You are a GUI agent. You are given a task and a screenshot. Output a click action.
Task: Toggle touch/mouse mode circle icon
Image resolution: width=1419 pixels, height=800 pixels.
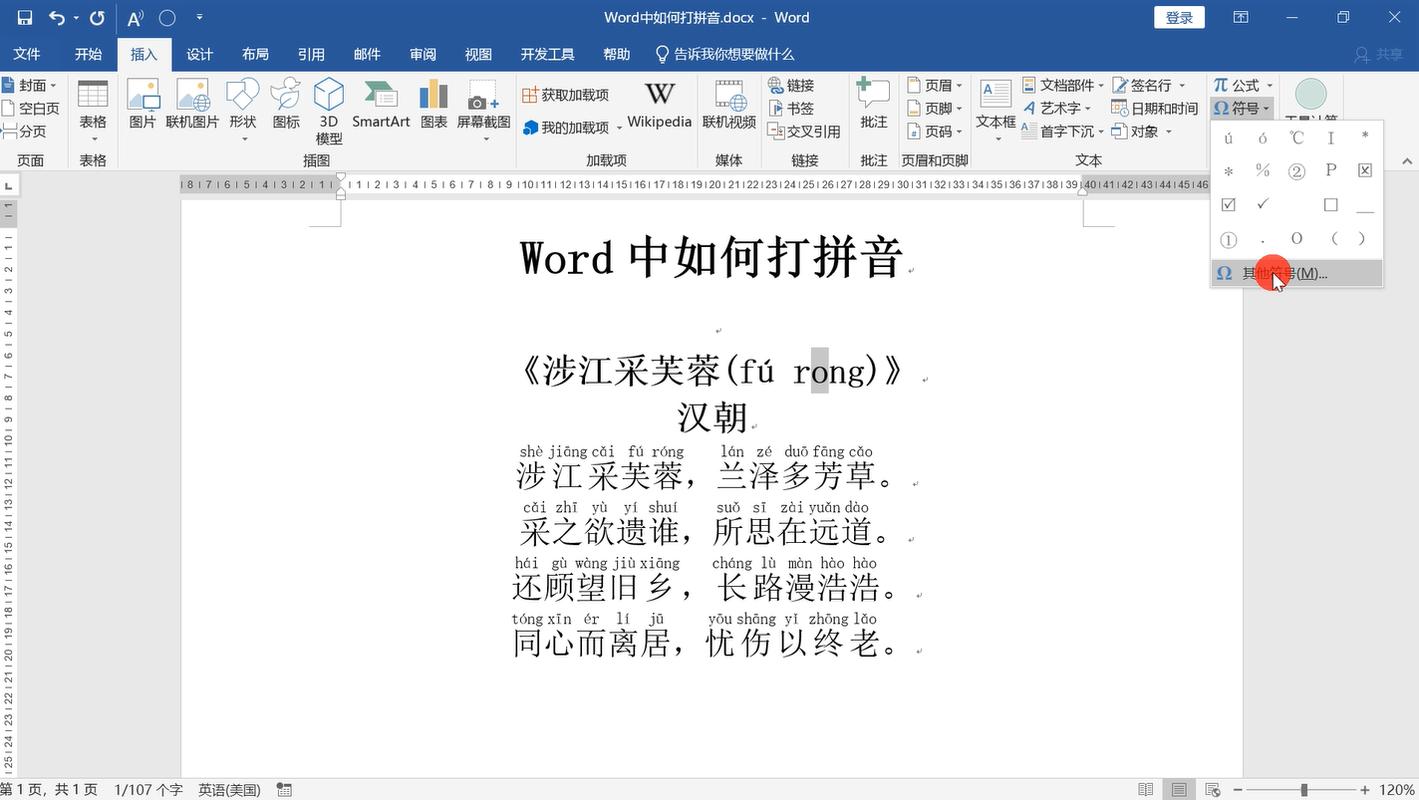[x=168, y=18]
